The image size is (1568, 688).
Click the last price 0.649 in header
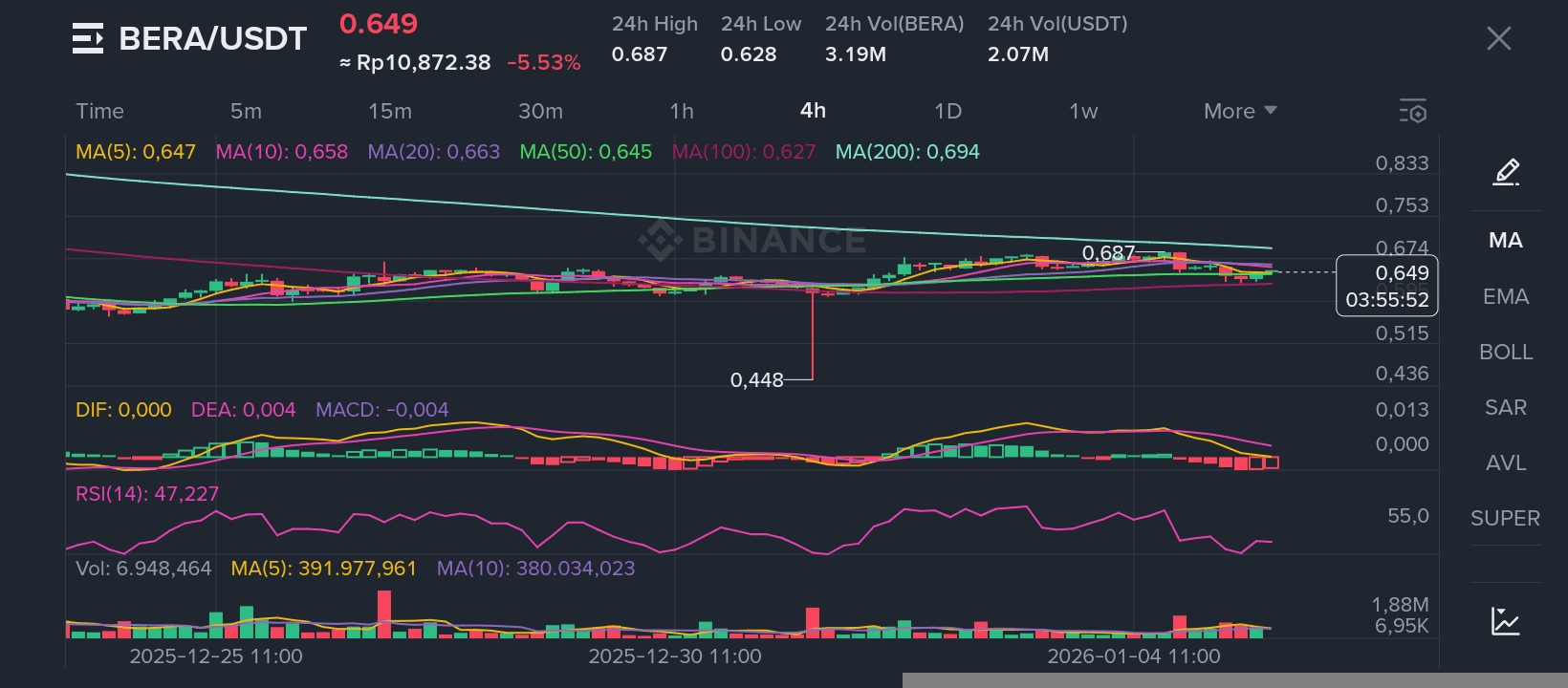pyautogui.click(x=379, y=24)
